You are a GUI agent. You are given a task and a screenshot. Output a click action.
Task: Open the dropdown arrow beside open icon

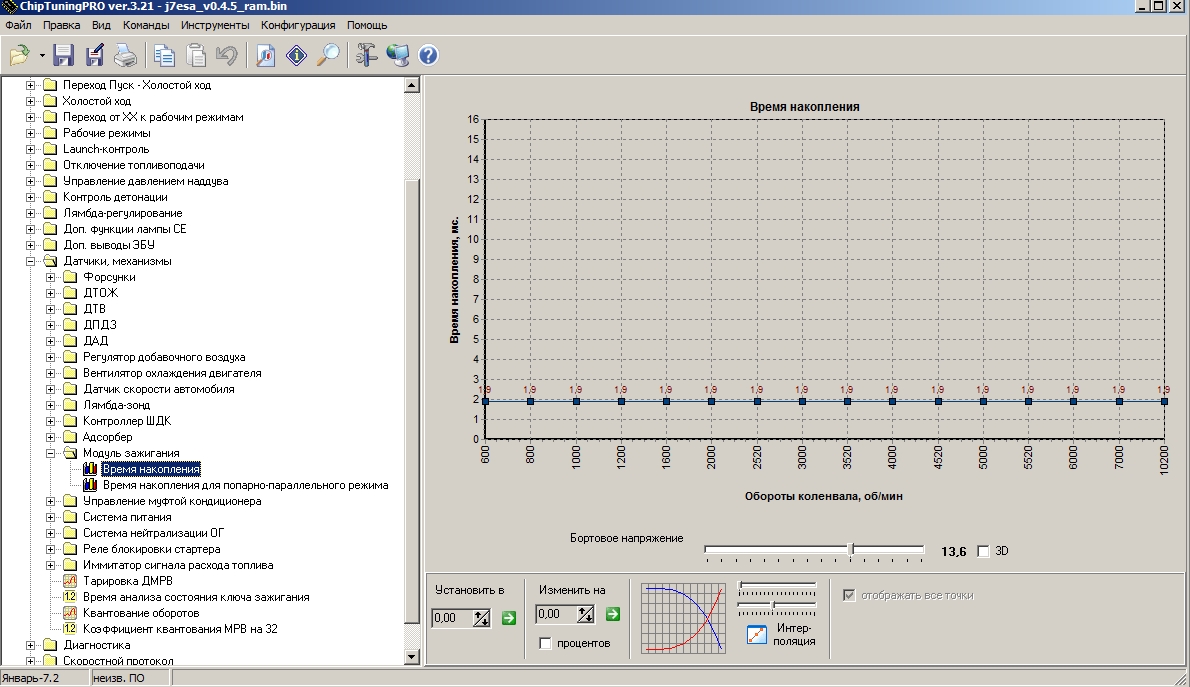[42, 56]
